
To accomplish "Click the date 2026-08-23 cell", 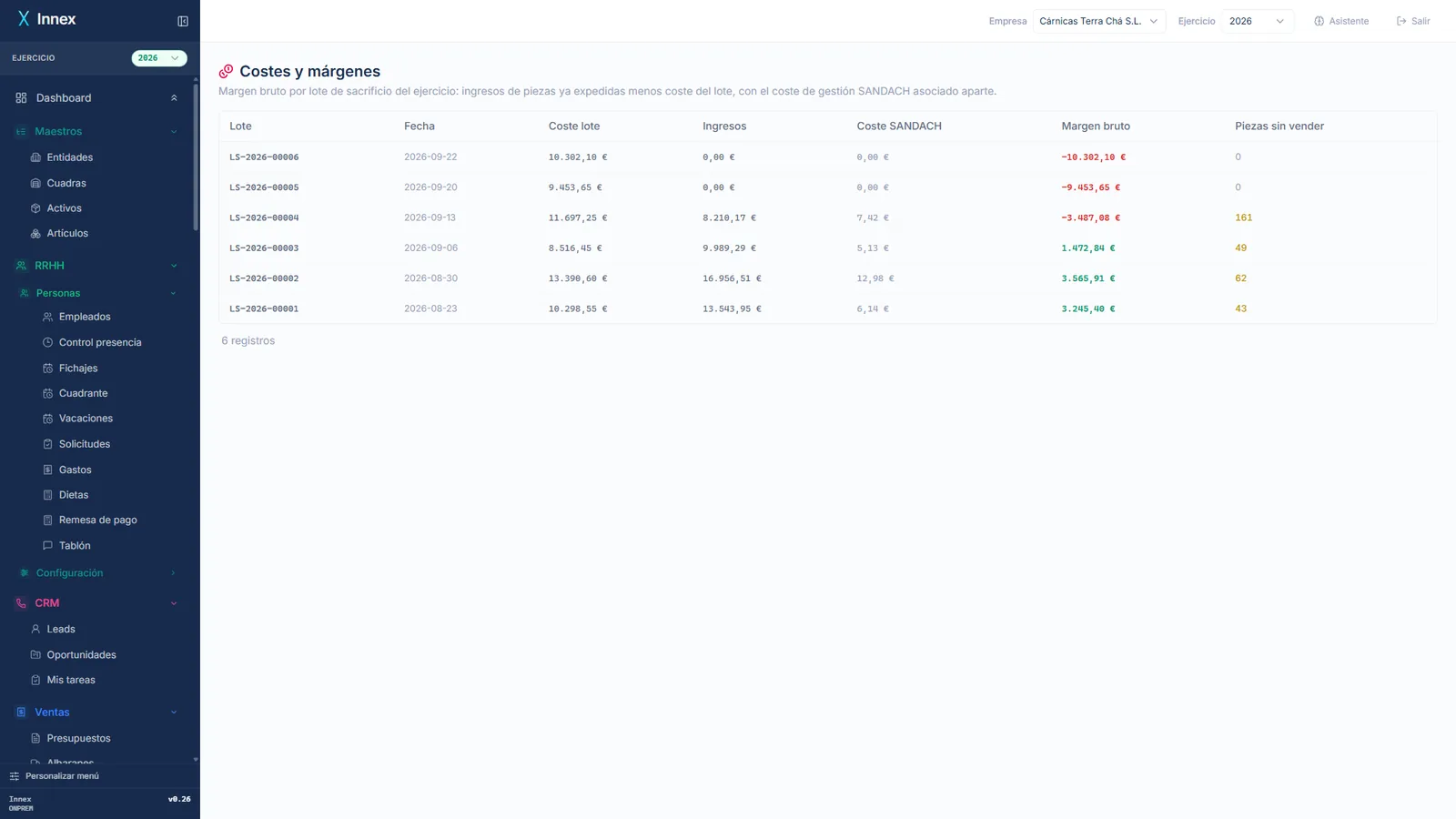I will (x=430, y=308).
